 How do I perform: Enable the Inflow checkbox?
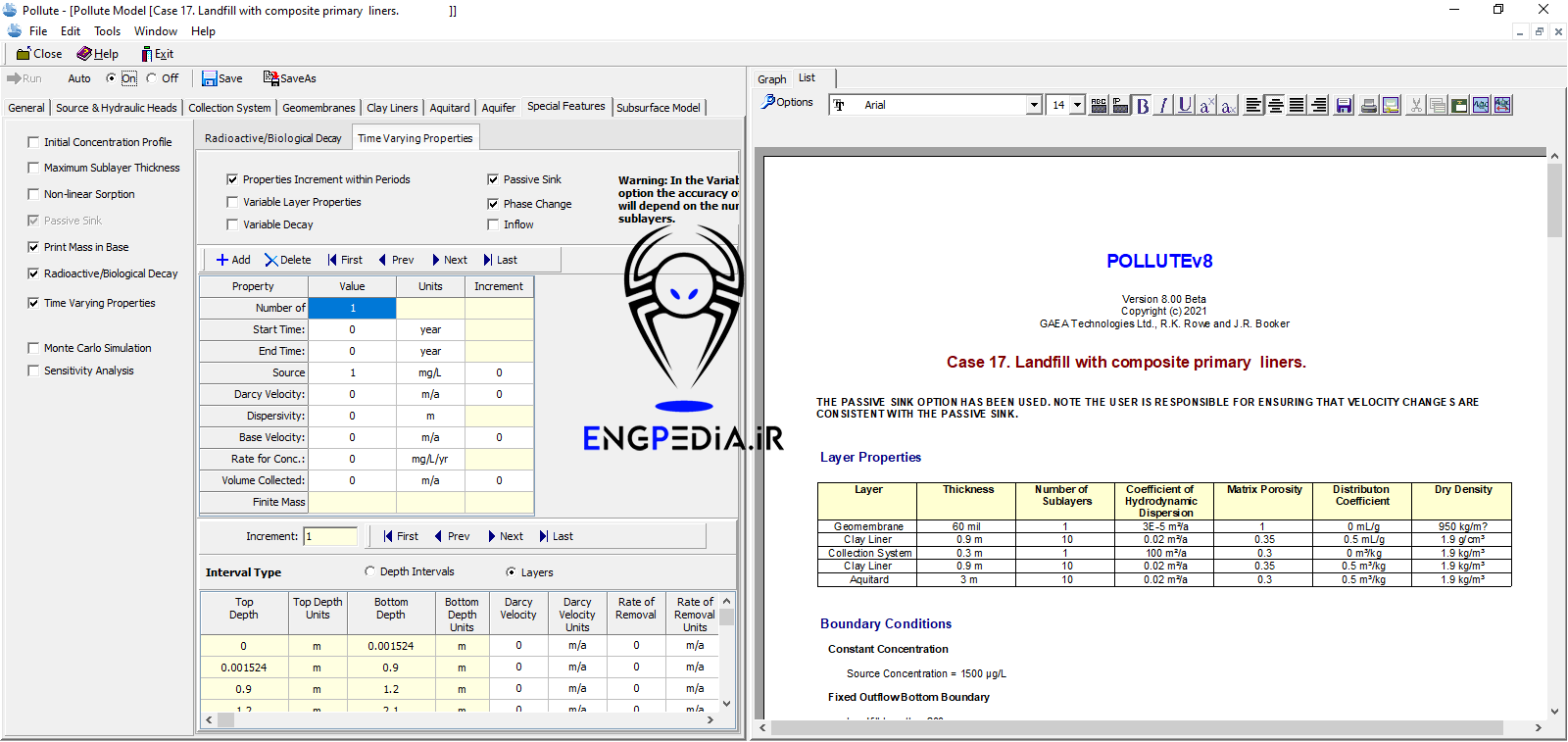(493, 224)
